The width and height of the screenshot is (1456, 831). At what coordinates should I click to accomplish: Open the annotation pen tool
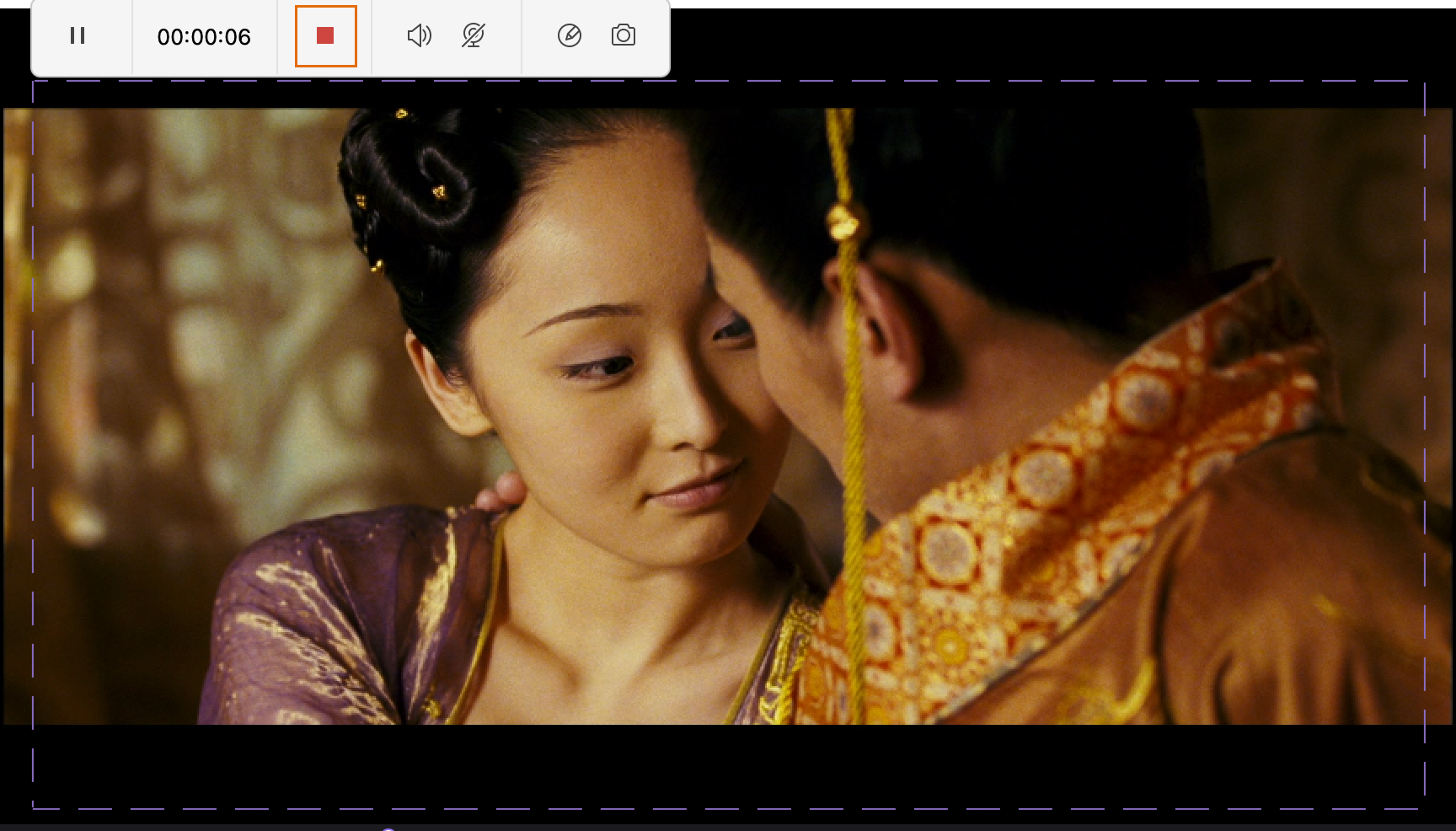tap(570, 35)
